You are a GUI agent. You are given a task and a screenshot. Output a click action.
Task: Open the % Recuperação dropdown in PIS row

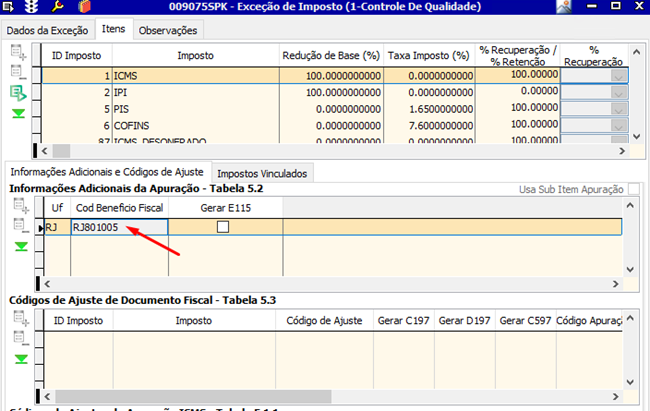[x=618, y=109]
